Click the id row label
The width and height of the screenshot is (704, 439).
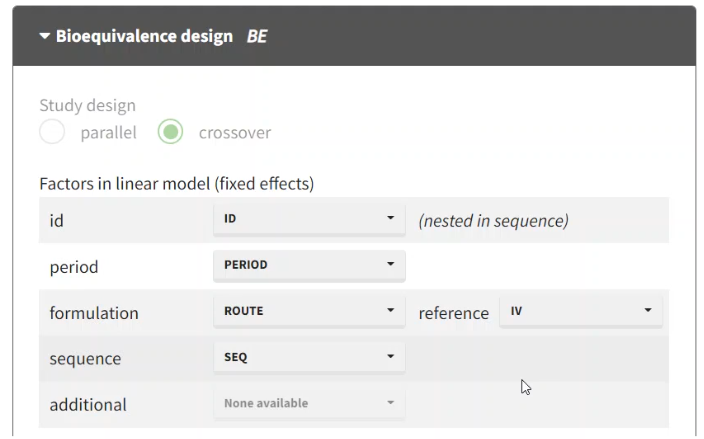pyautogui.click(x=57, y=221)
